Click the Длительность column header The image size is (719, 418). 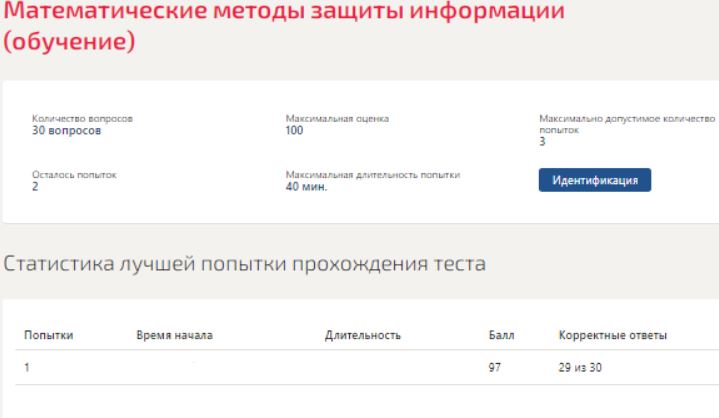click(364, 336)
